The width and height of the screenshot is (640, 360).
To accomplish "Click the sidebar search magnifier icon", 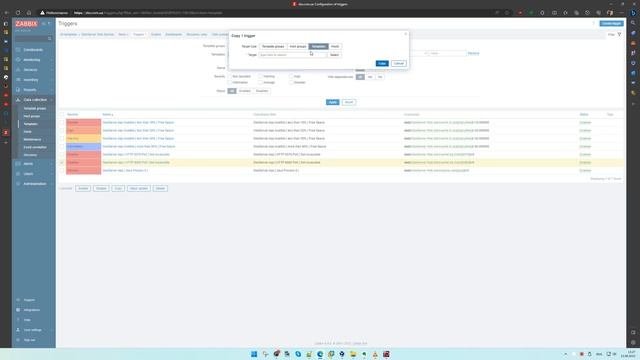I will click(50, 38).
